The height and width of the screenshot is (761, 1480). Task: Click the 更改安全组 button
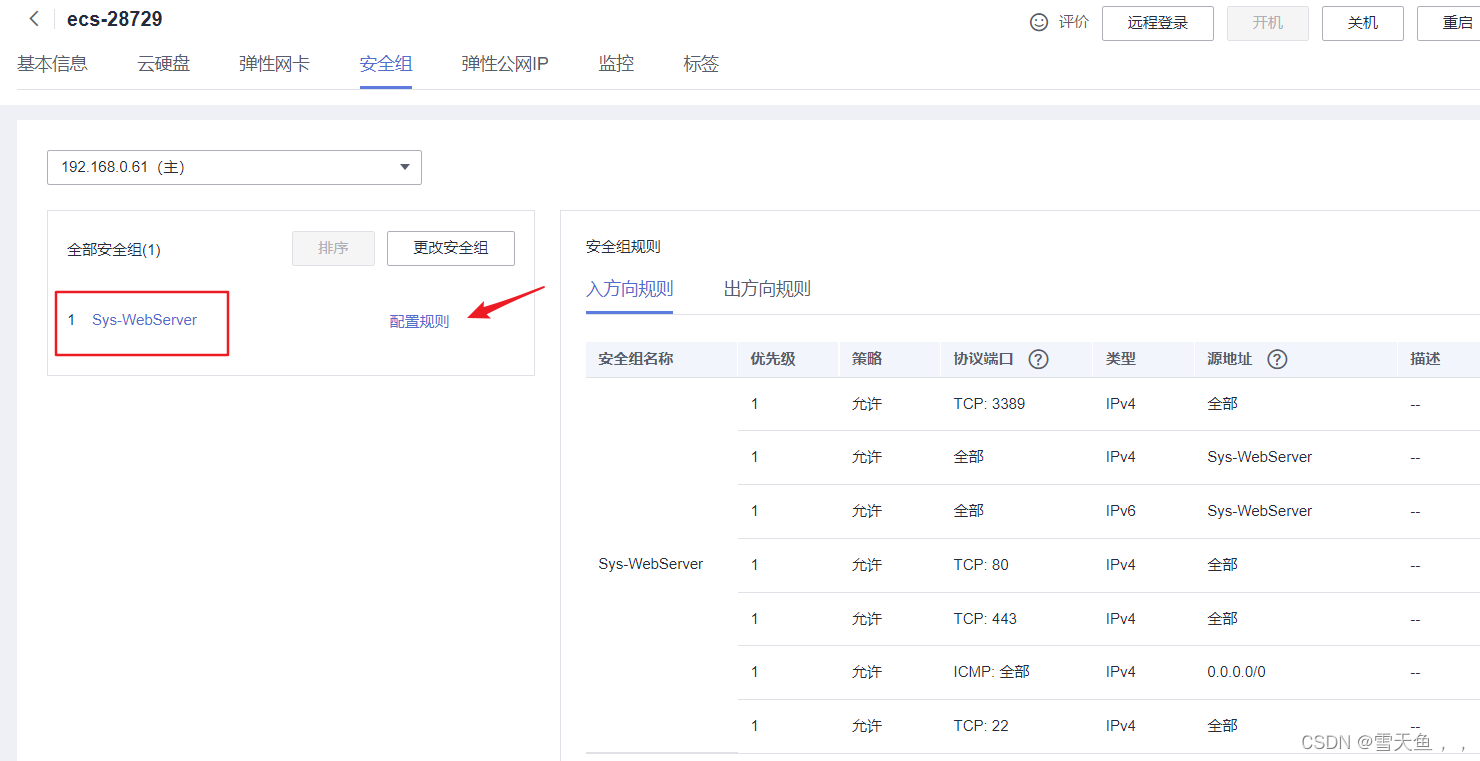coord(450,248)
